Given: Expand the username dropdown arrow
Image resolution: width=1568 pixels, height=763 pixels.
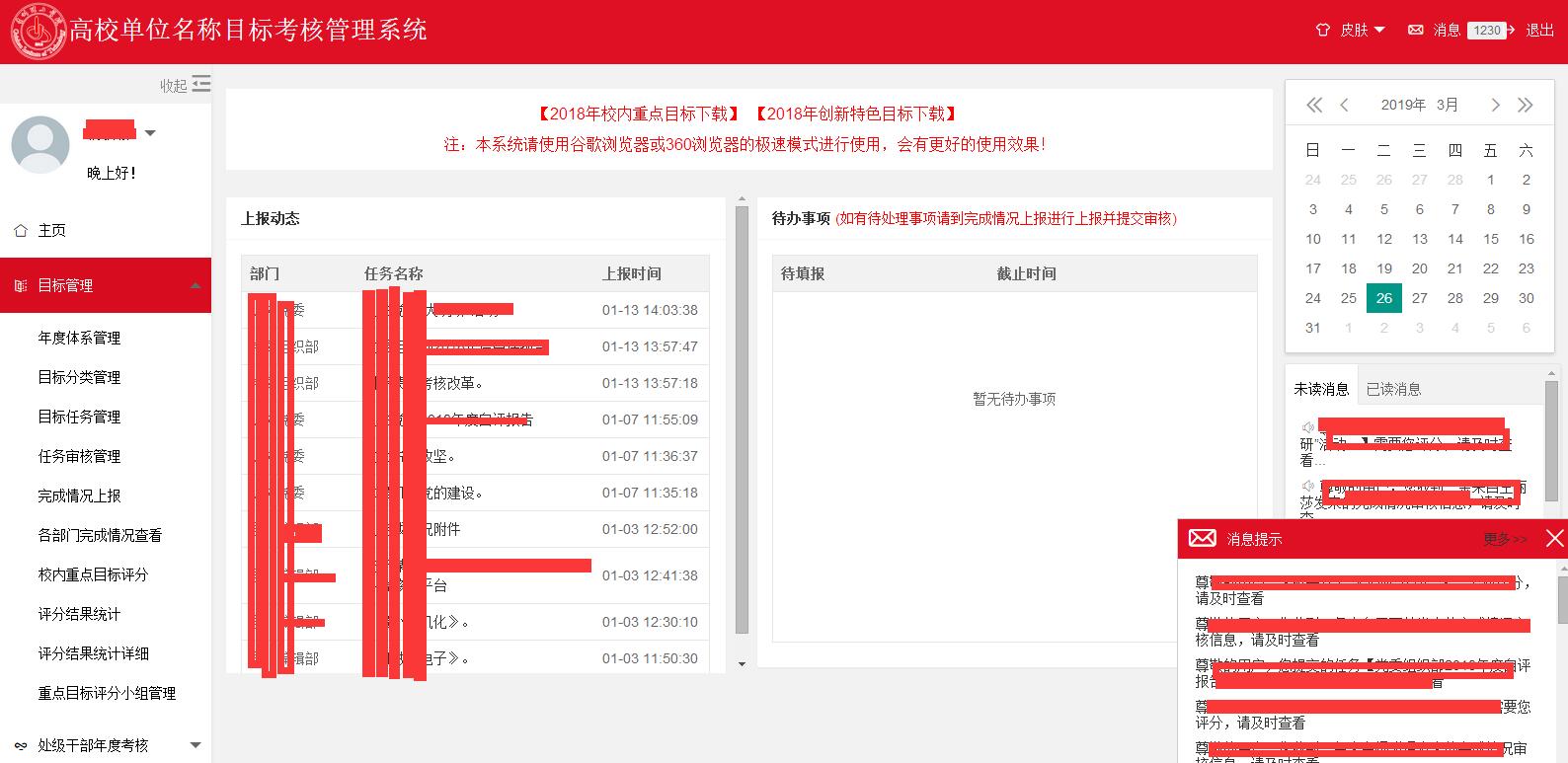Looking at the screenshot, I should (150, 132).
